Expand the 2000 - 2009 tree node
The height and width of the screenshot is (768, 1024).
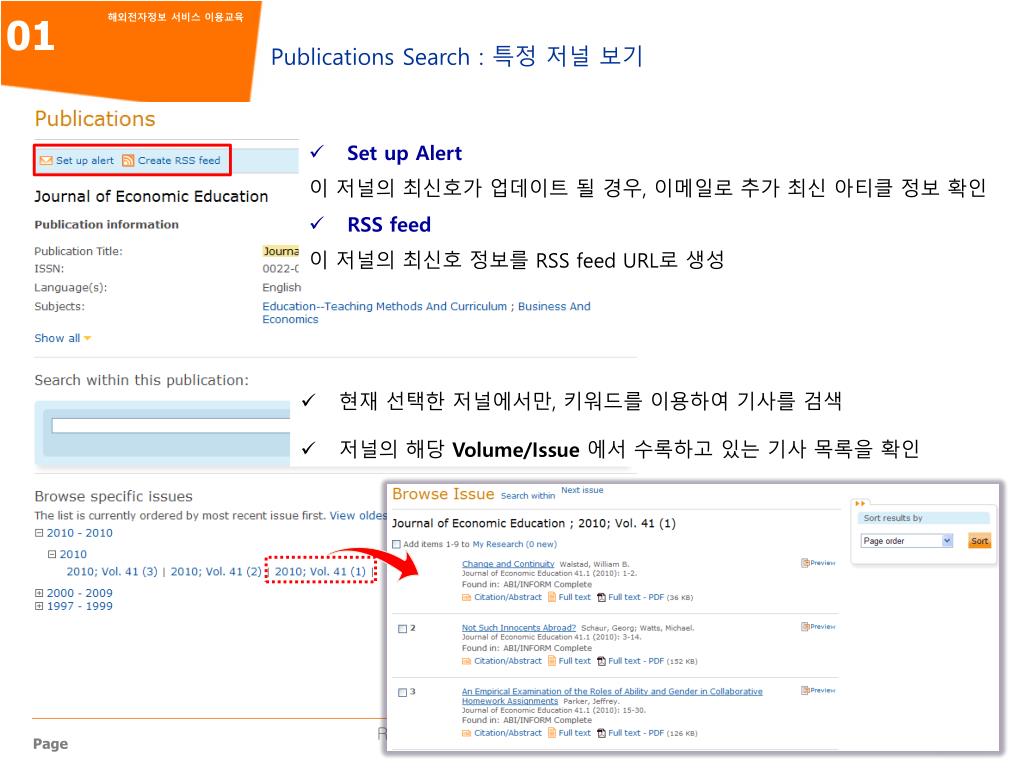click(39, 593)
